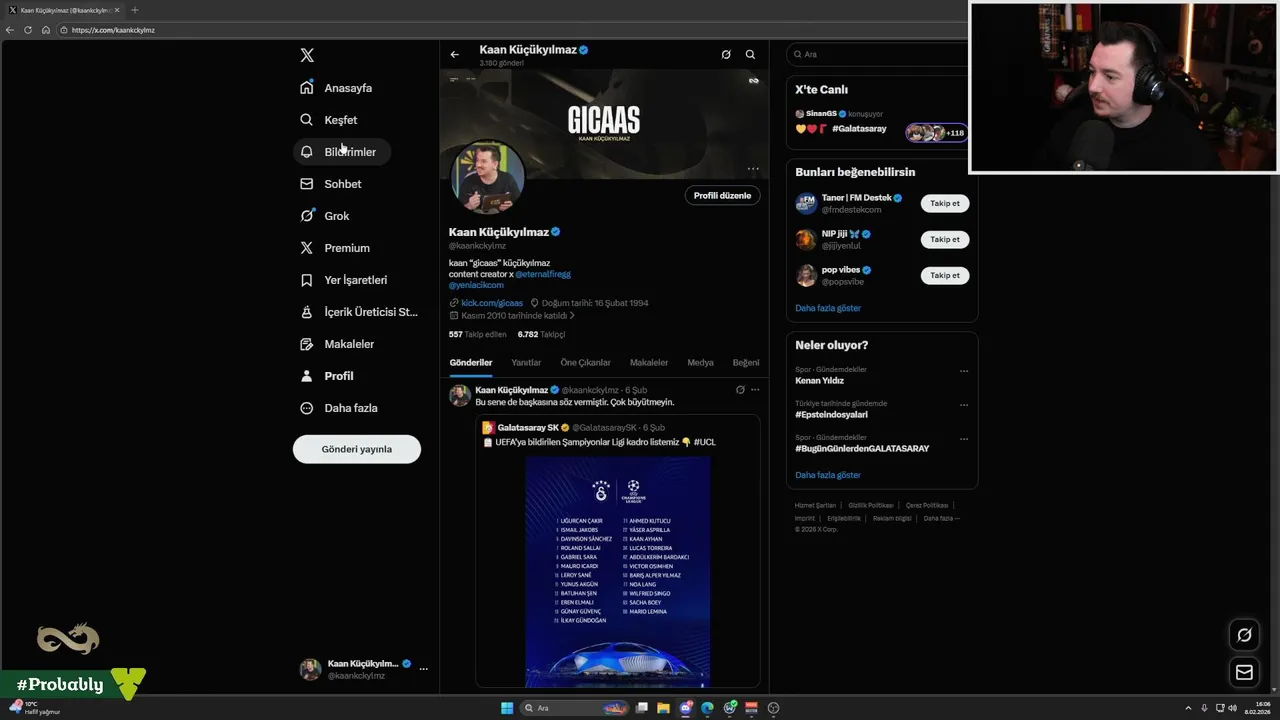Open 557 Takip edilen list
This screenshot has width=1280, height=720.
point(476,334)
